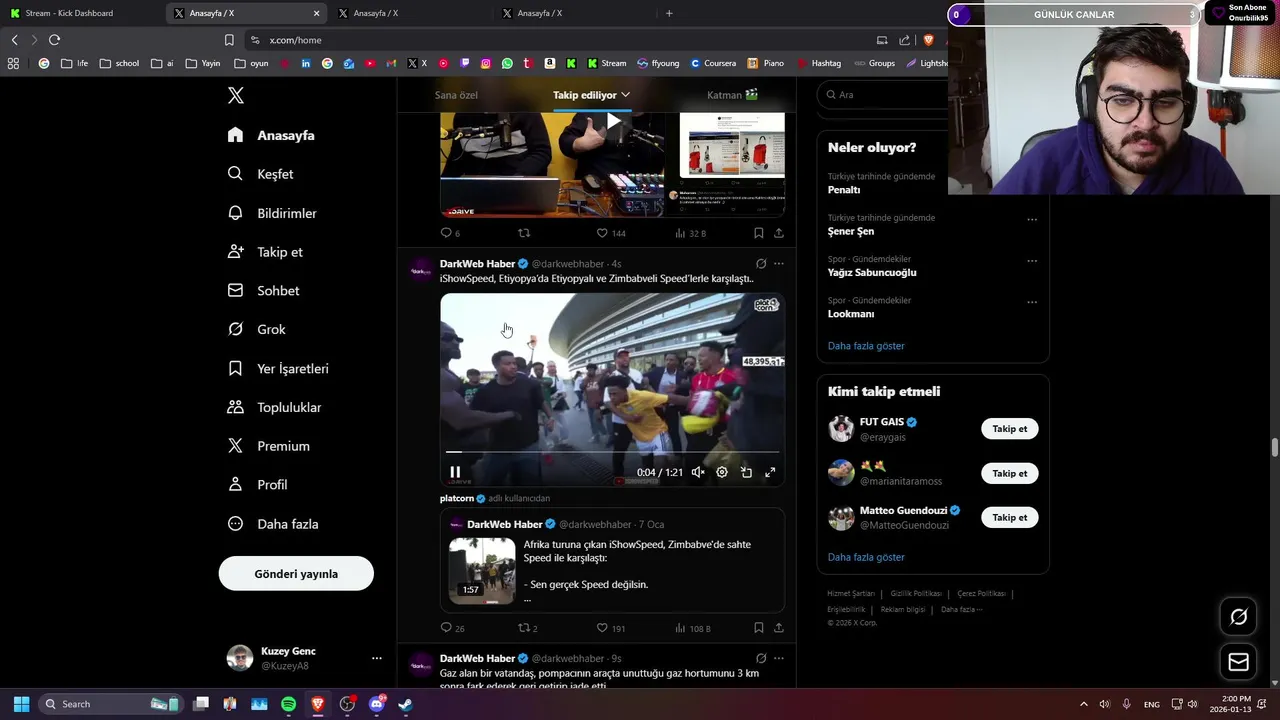1280x720 pixels.
Task: Open more options on the gaz hortumu post
Action: [779, 658]
